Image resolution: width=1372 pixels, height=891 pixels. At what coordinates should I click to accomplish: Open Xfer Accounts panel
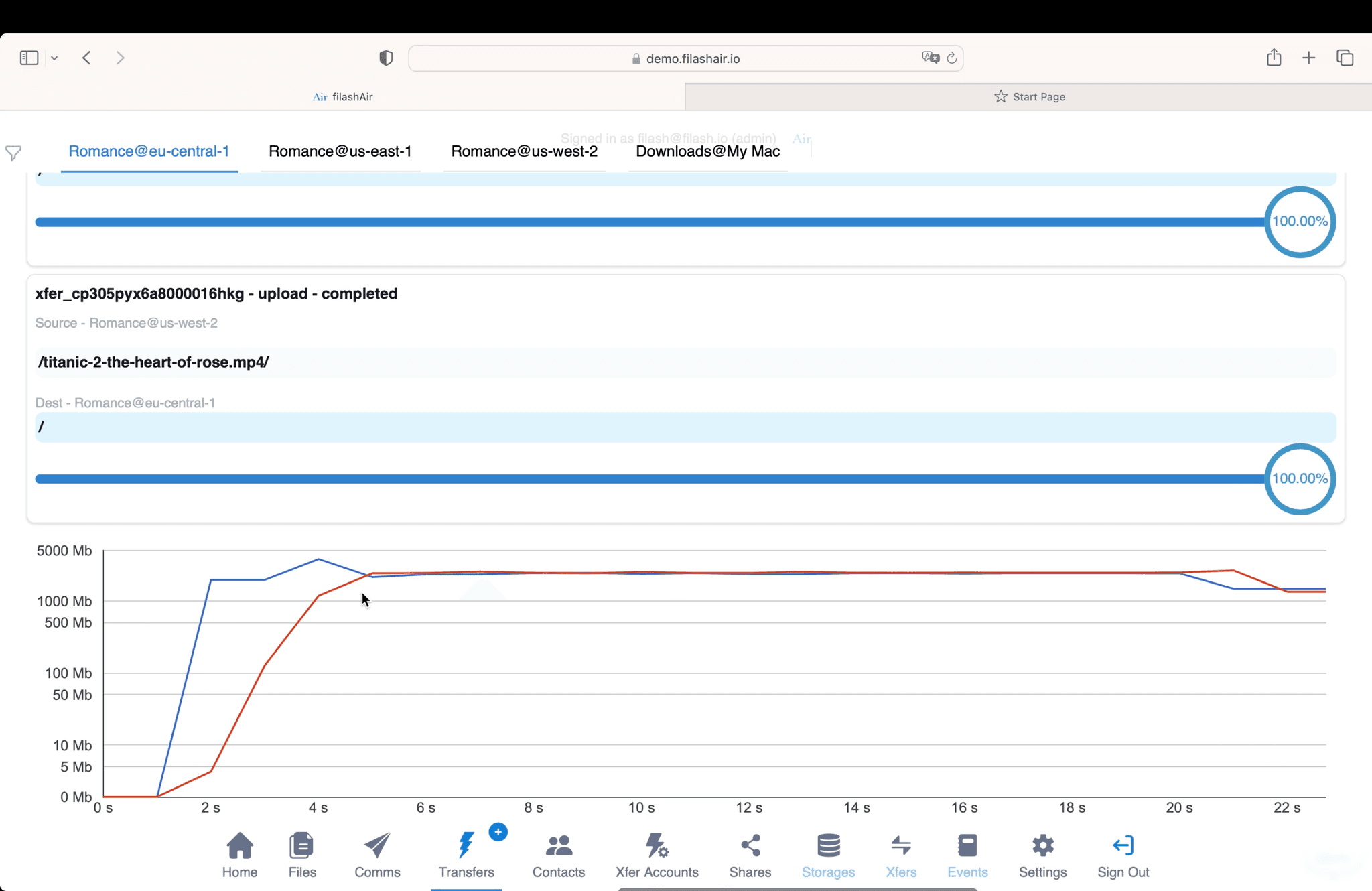pos(656,854)
